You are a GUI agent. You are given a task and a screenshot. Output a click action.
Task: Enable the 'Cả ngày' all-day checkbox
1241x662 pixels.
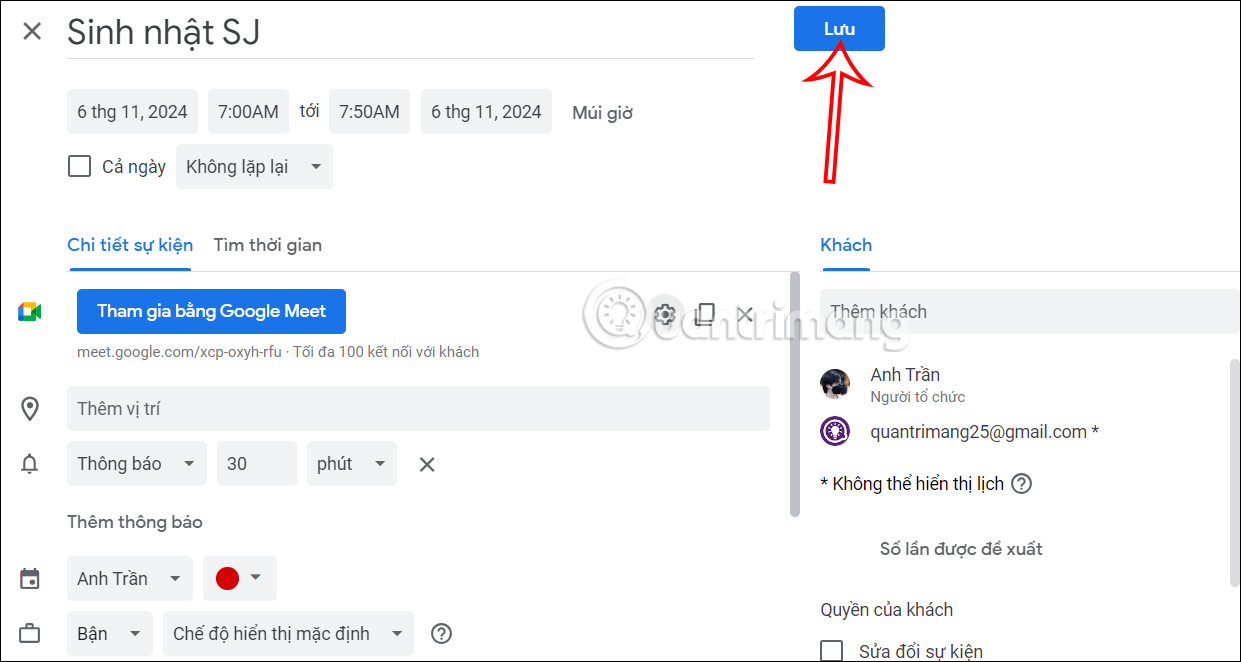[79, 166]
